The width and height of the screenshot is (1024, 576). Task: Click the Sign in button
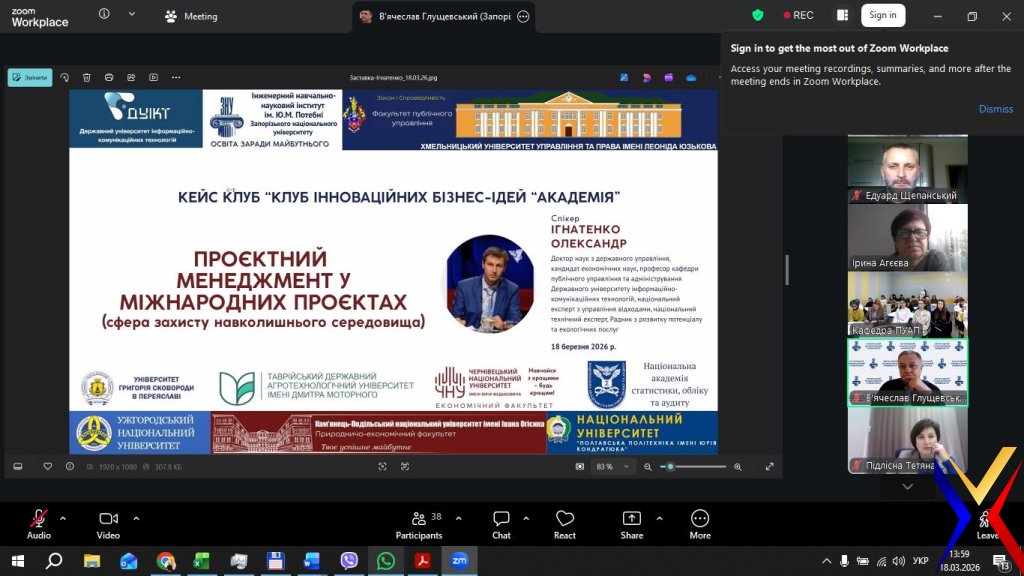[x=882, y=15]
